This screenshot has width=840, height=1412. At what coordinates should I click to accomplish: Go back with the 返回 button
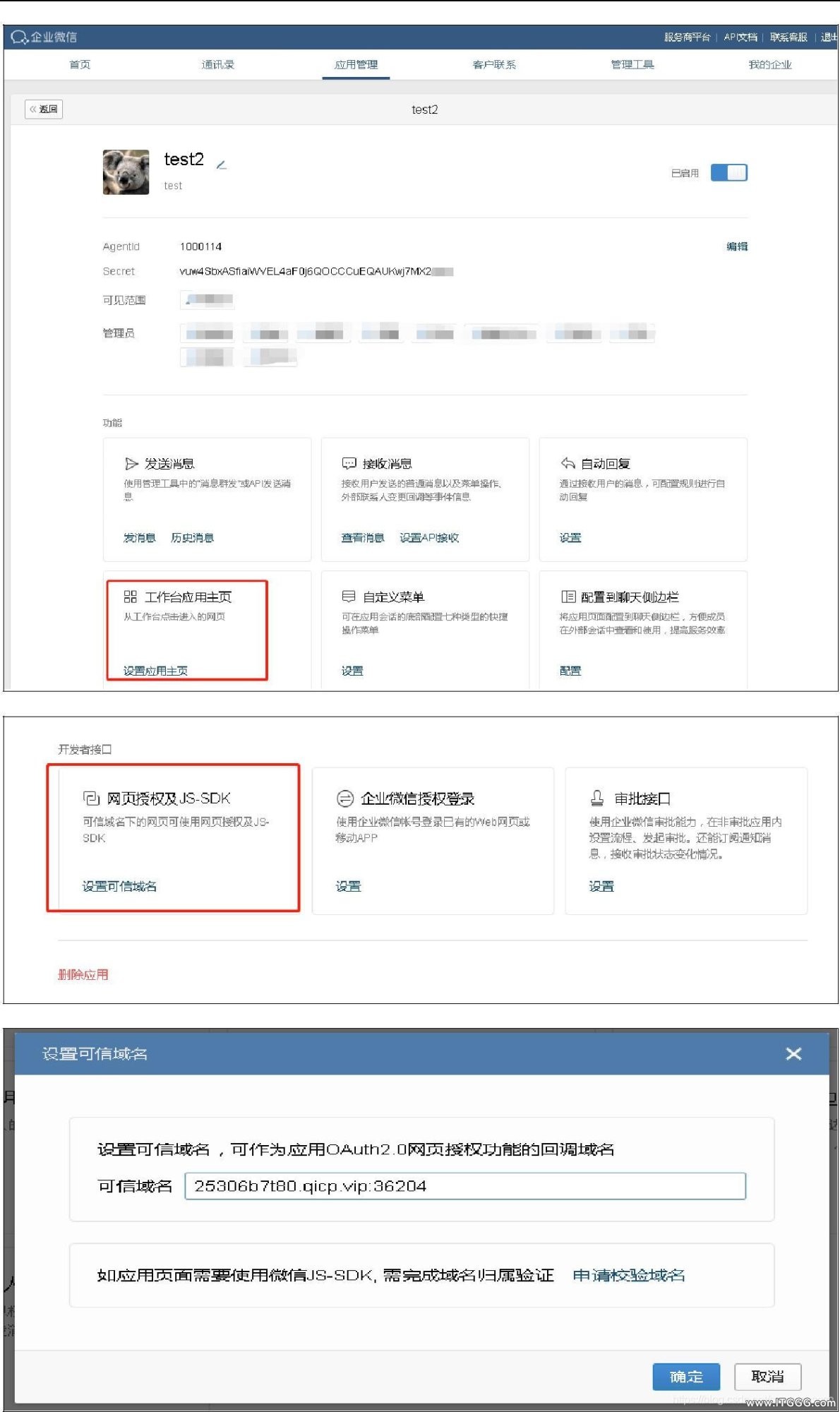tap(44, 109)
